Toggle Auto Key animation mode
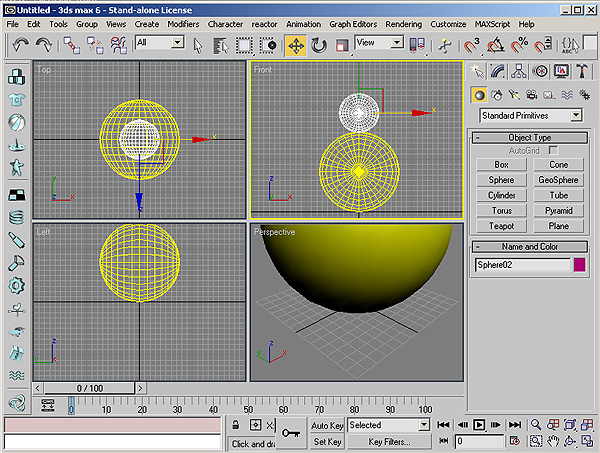The image size is (600, 453). (327, 425)
